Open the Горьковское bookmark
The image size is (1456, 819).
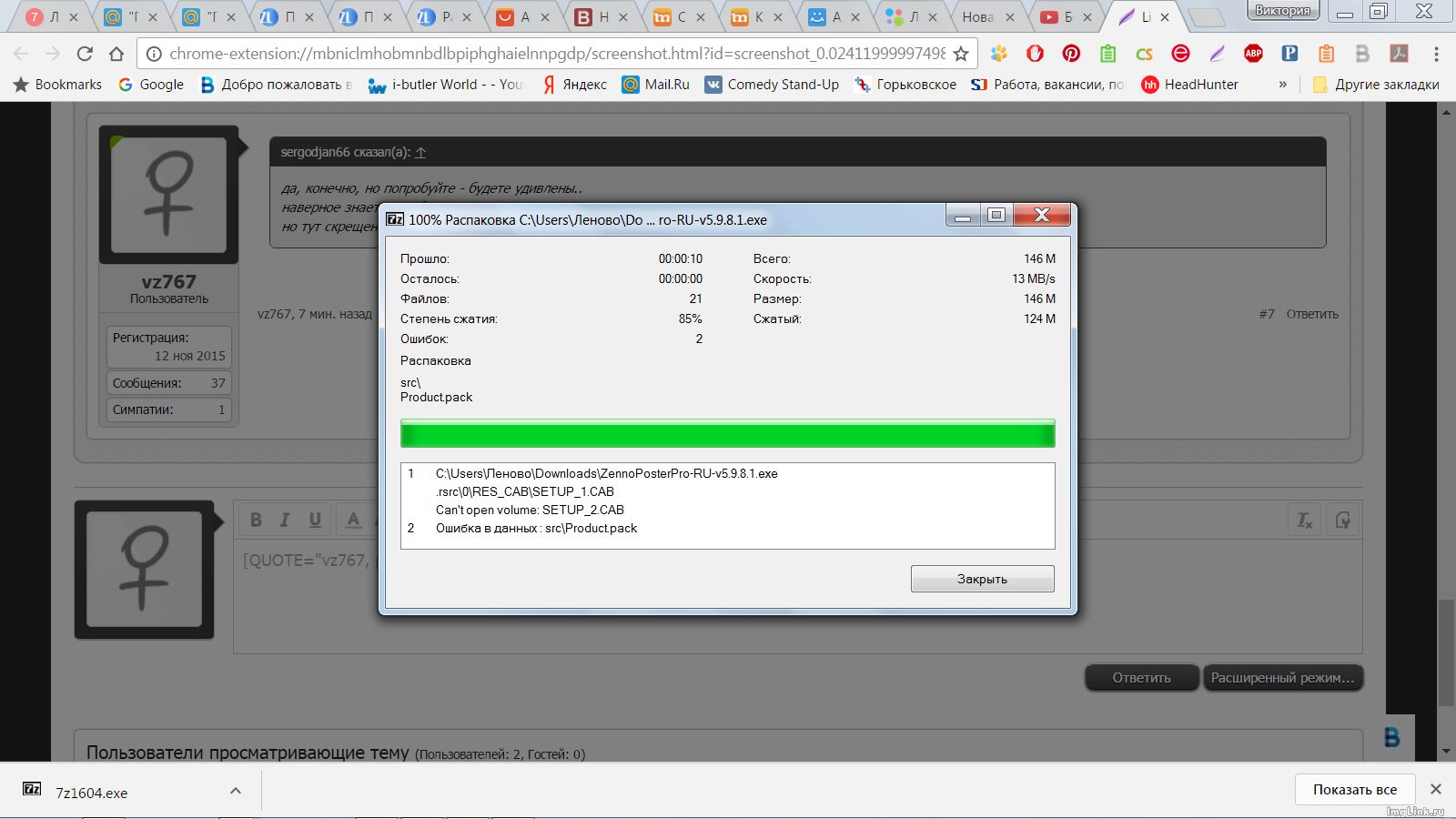point(905,85)
